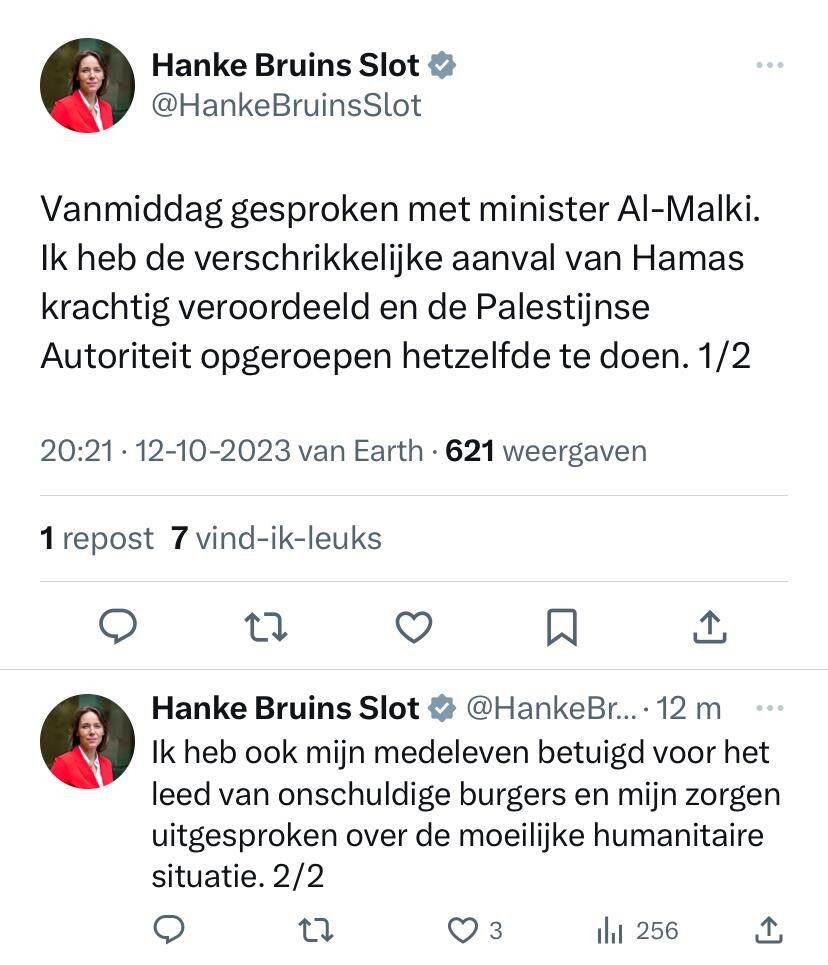Image resolution: width=828 pixels, height=965 pixels.
Task: Open more options on 2/2 reply
Action: tap(769, 708)
